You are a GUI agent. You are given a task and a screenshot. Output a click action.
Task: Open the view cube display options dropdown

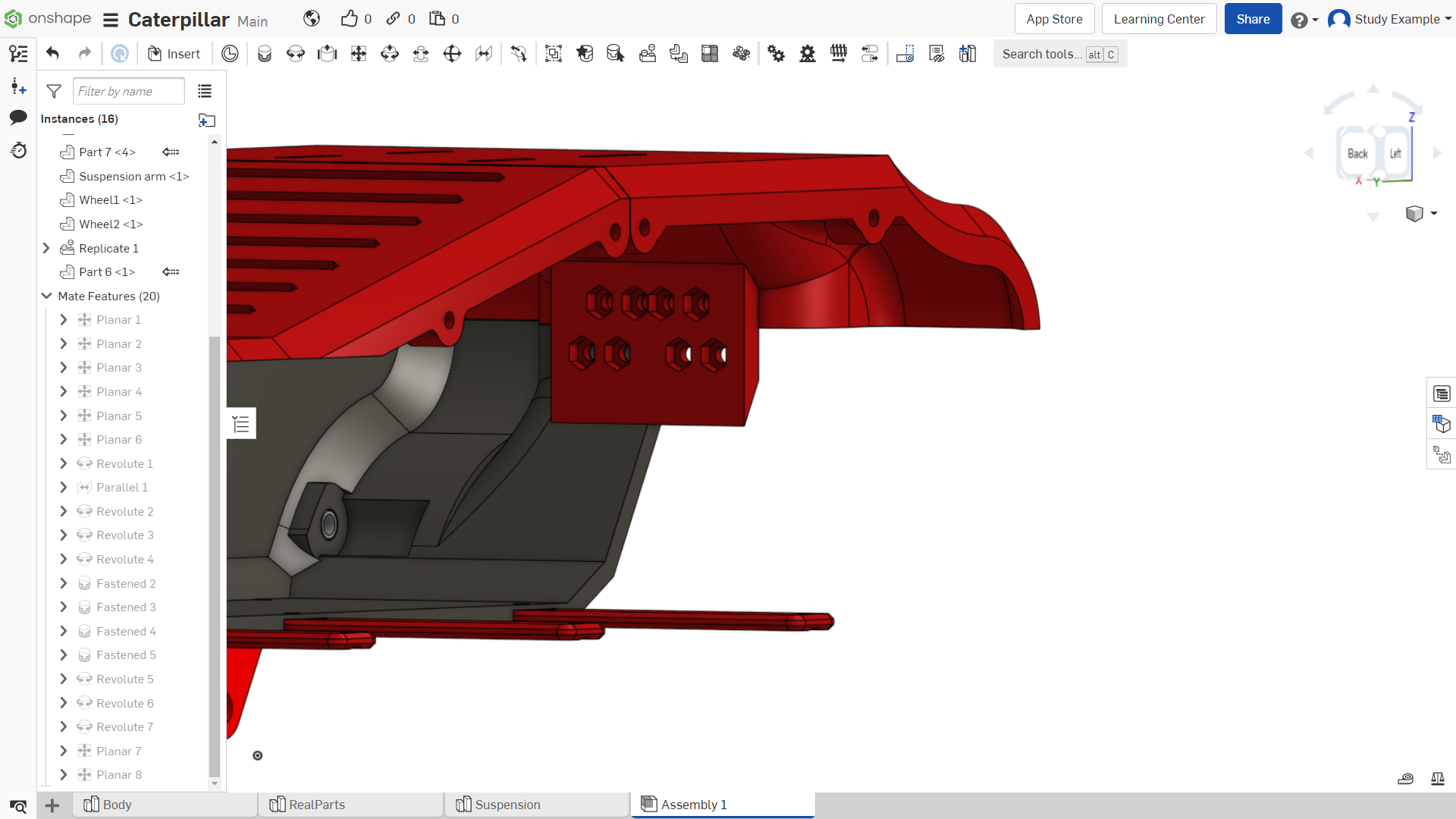pos(1422,214)
